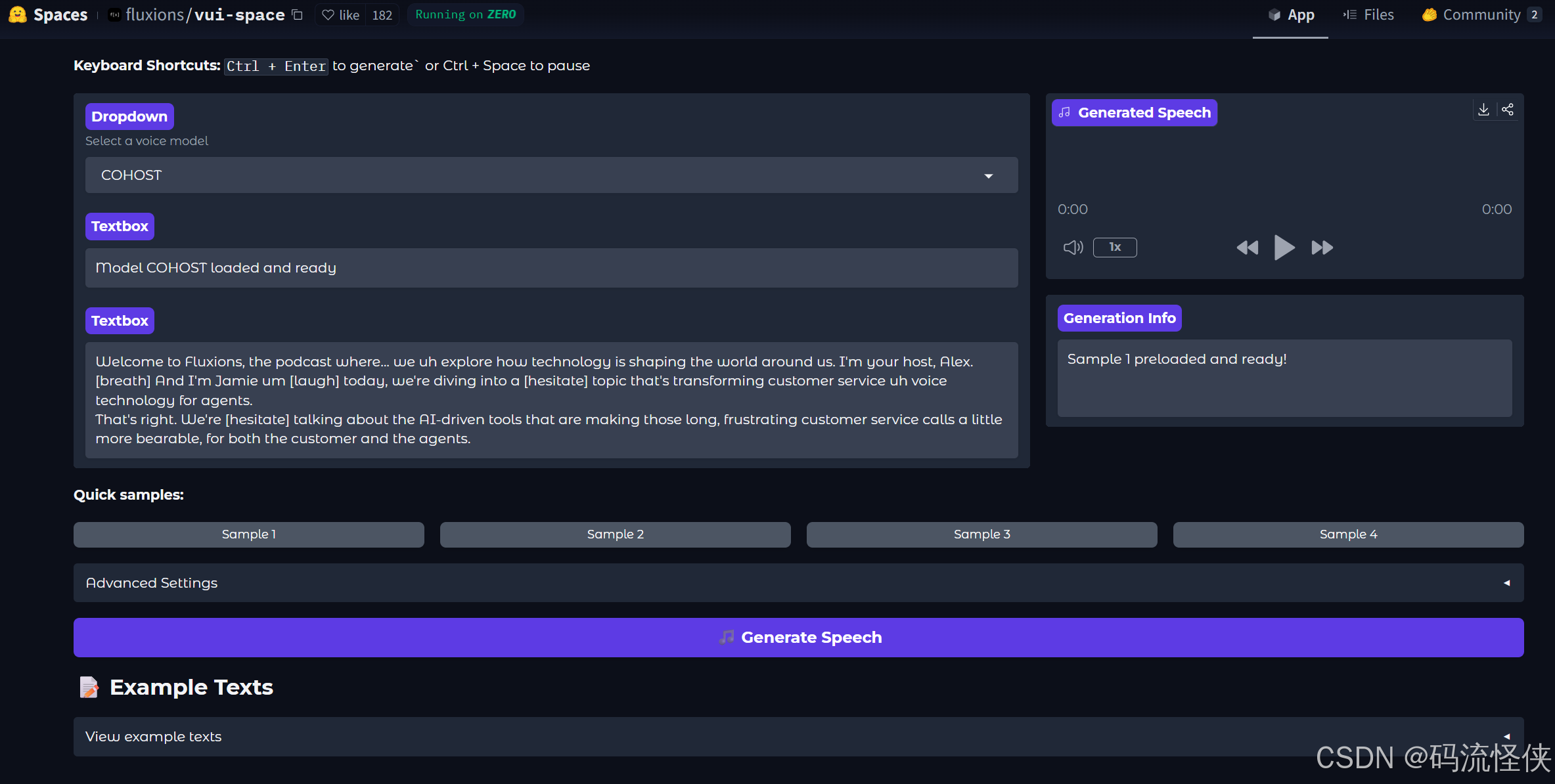Click into the podcast script text area
Image resolution: width=1555 pixels, height=784 pixels.
click(551, 400)
